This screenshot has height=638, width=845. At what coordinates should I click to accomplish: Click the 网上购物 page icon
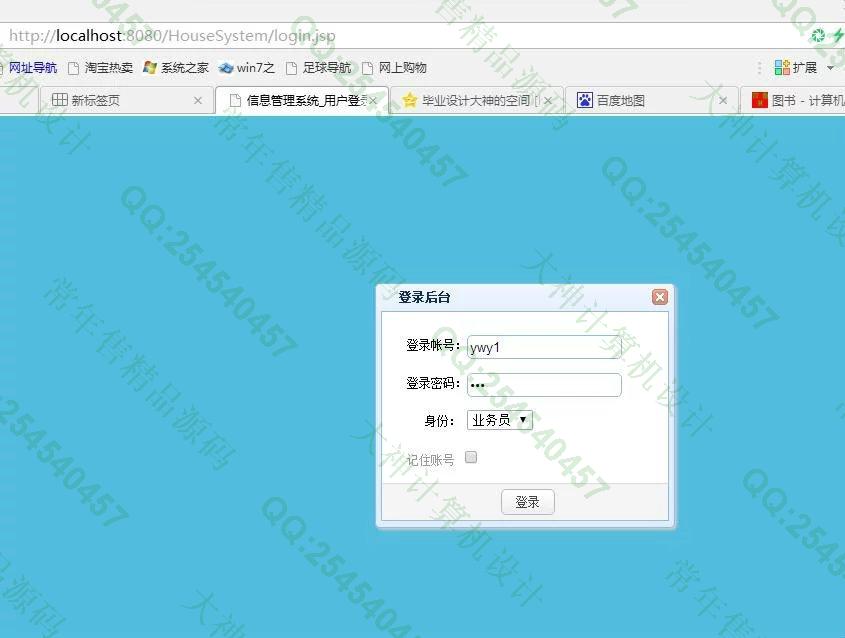[x=368, y=68]
